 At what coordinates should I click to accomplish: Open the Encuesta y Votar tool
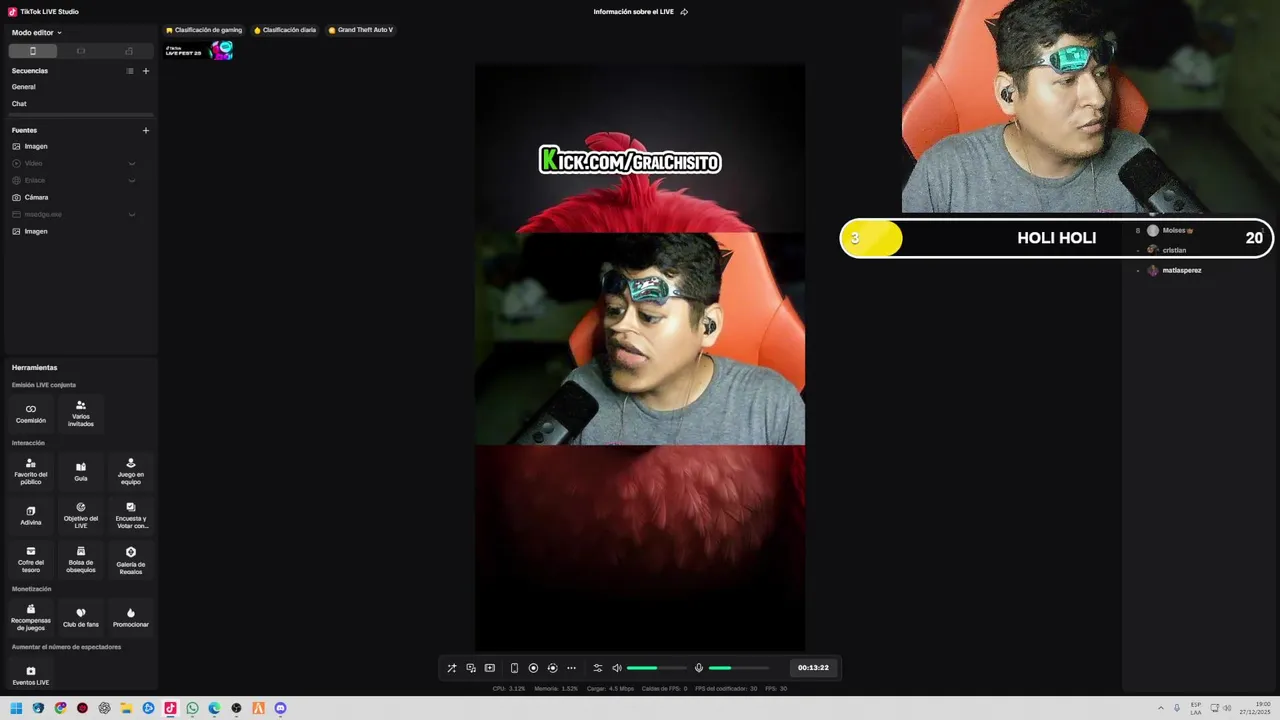click(131, 515)
